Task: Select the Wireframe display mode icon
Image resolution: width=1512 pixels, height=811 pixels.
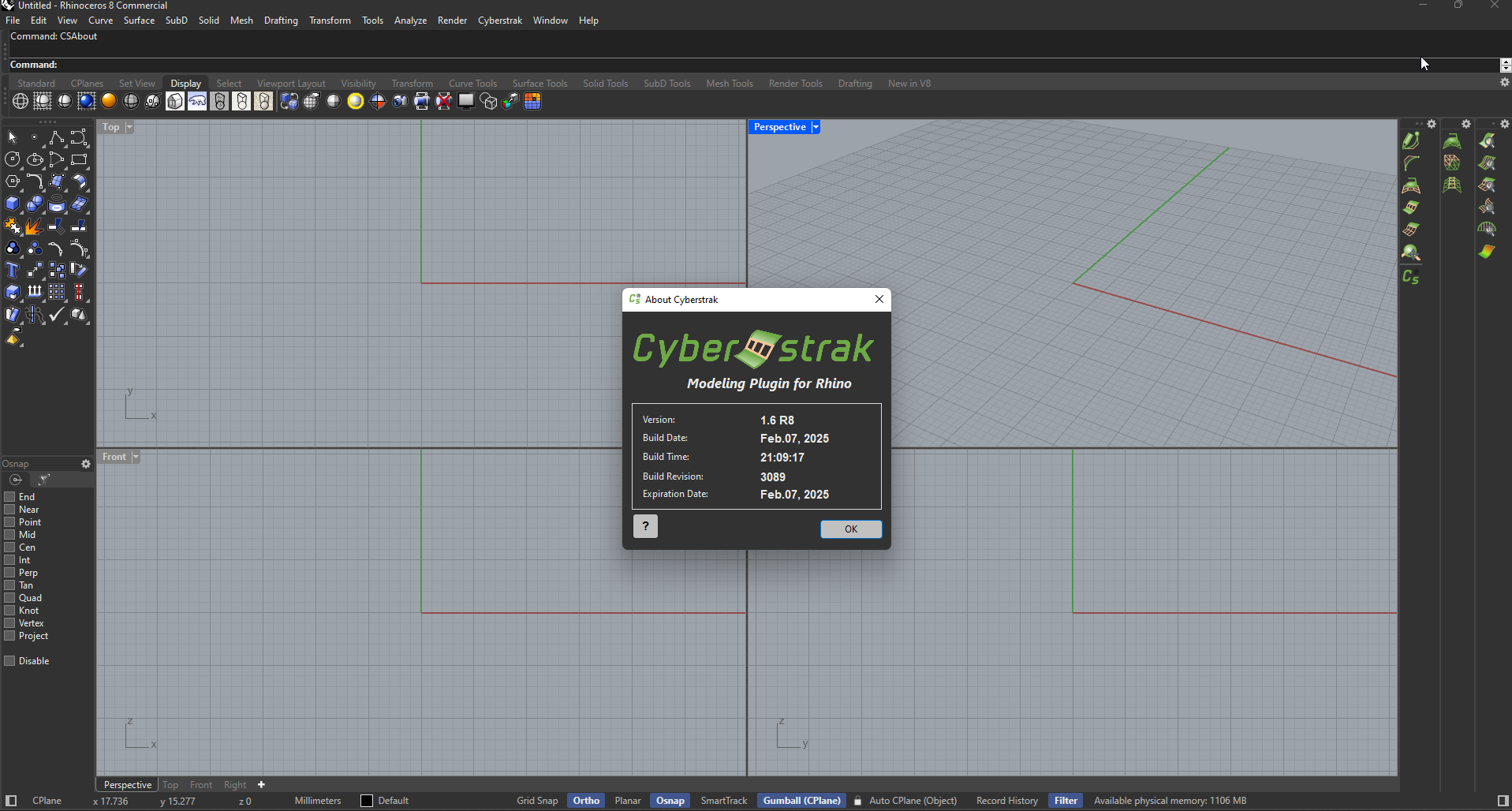Action: click(x=21, y=101)
